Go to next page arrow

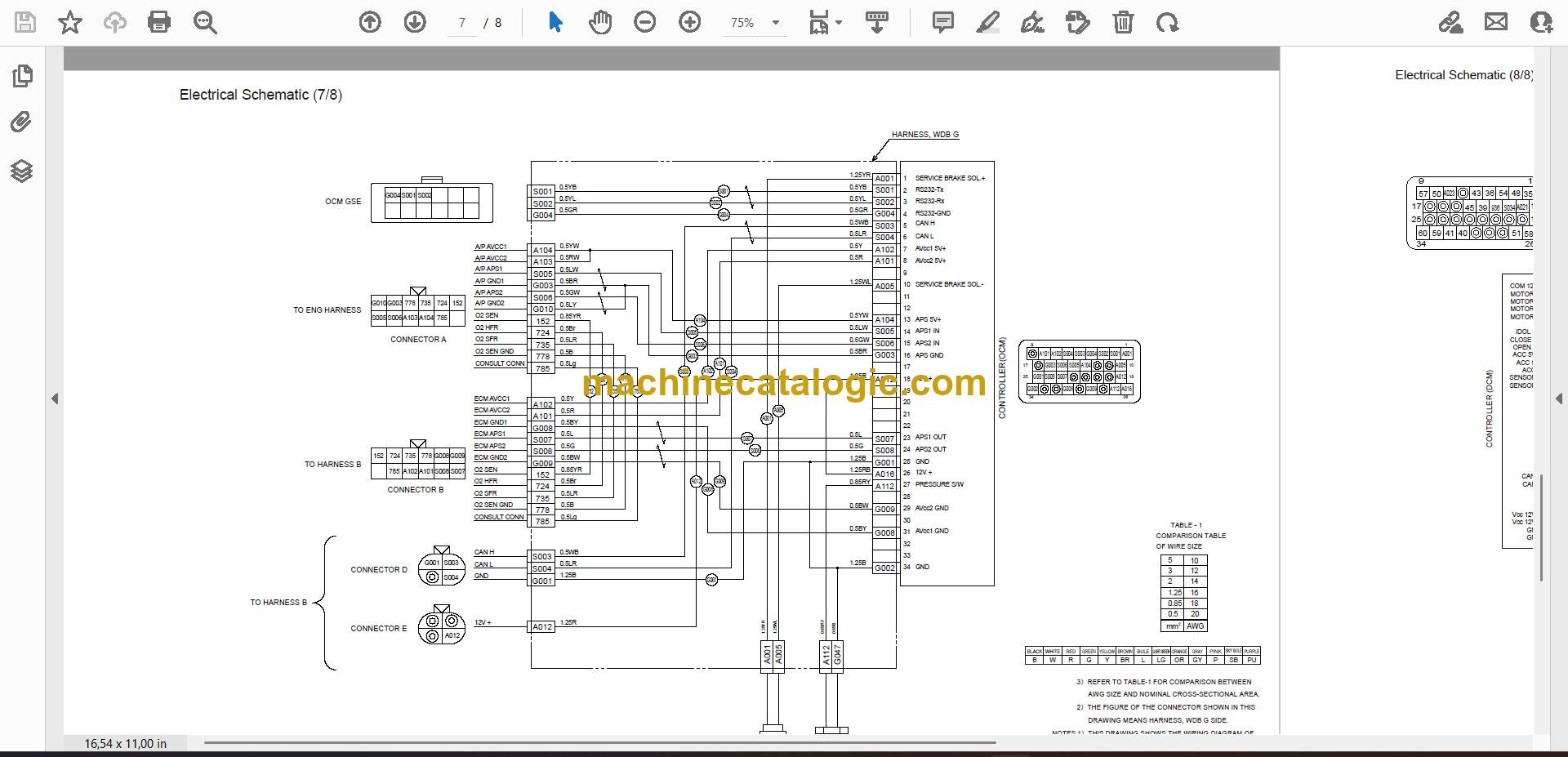pyautogui.click(x=415, y=22)
